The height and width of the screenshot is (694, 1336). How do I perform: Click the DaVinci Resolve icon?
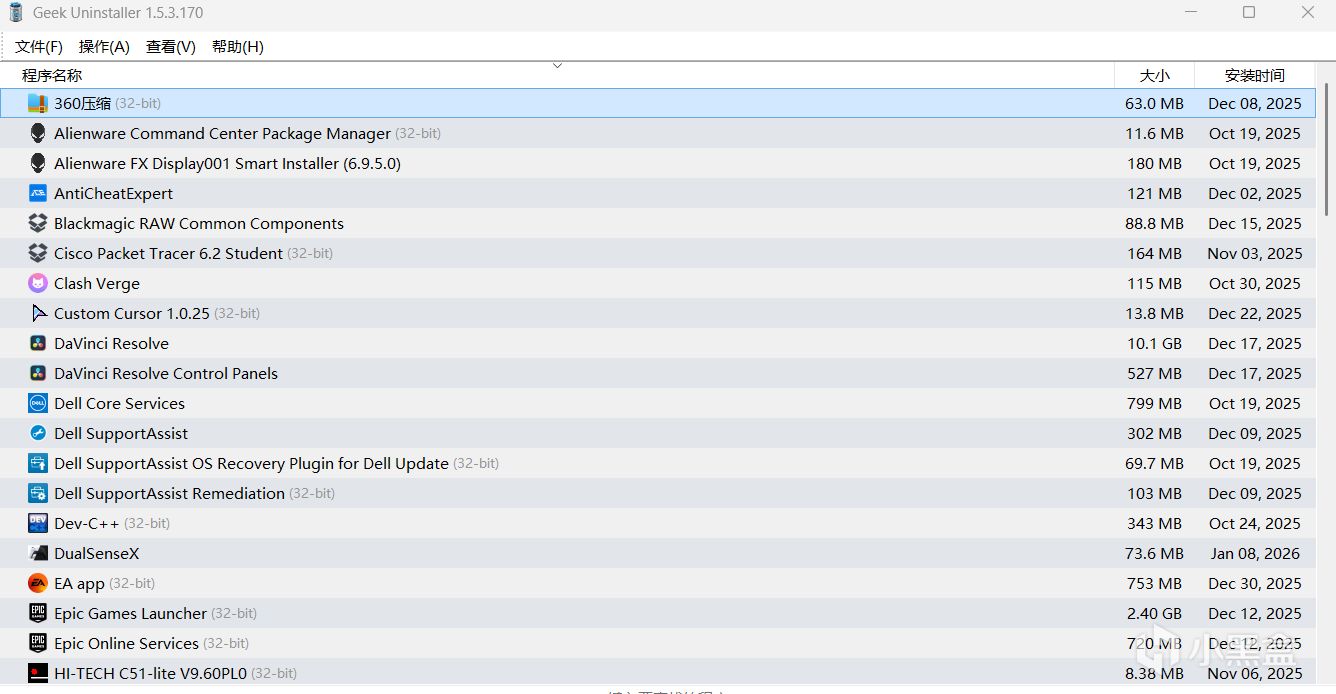(38, 343)
